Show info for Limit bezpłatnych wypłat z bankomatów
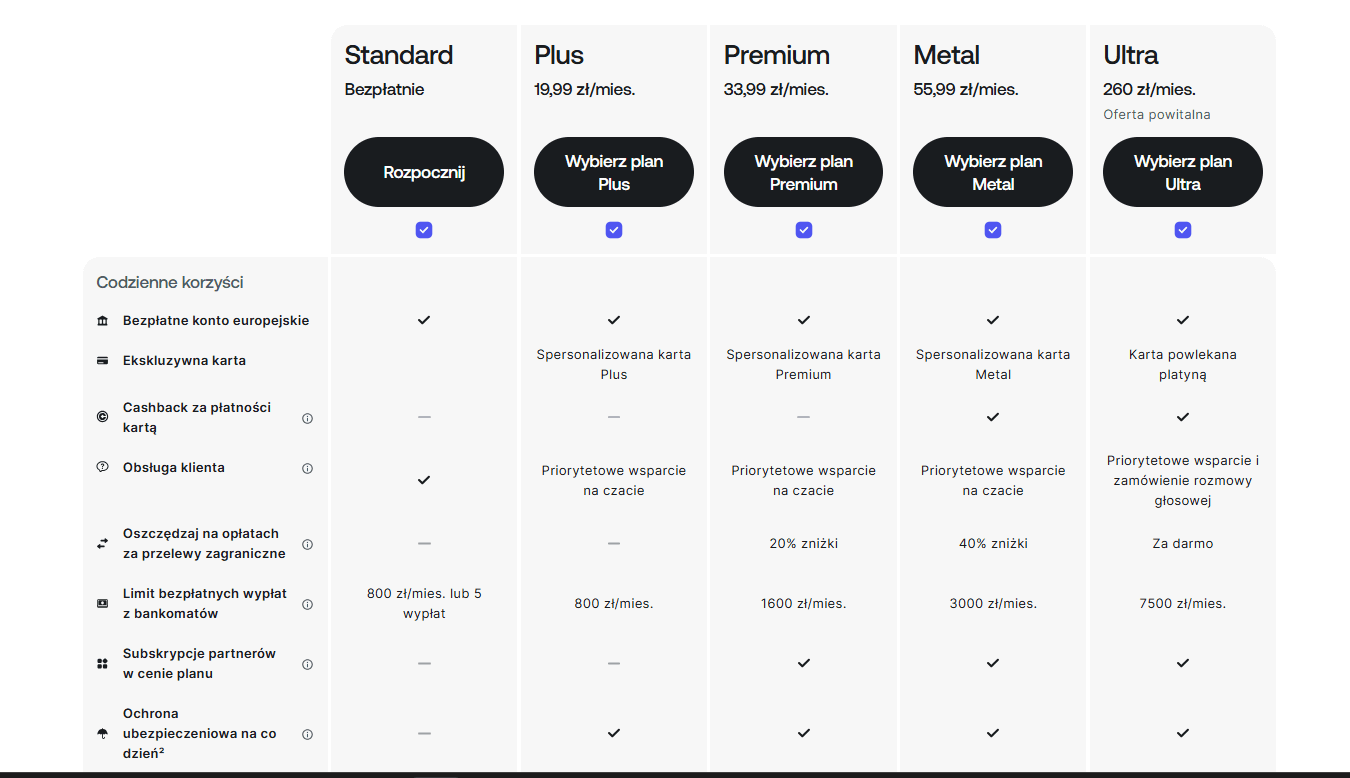This screenshot has width=1350, height=778. 307,604
